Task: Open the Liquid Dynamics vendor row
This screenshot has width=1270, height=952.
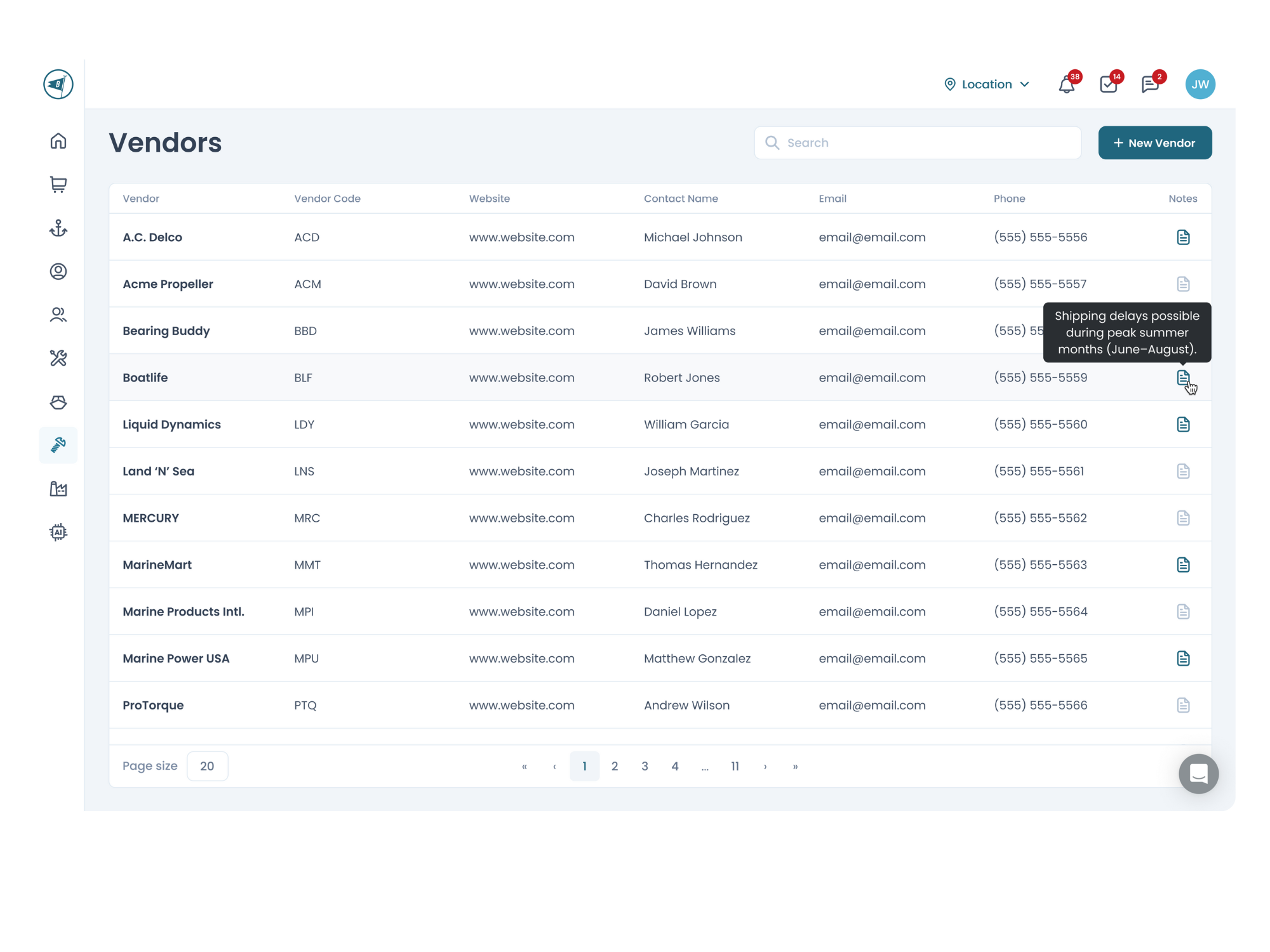Action: pyautogui.click(x=172, y=425)
